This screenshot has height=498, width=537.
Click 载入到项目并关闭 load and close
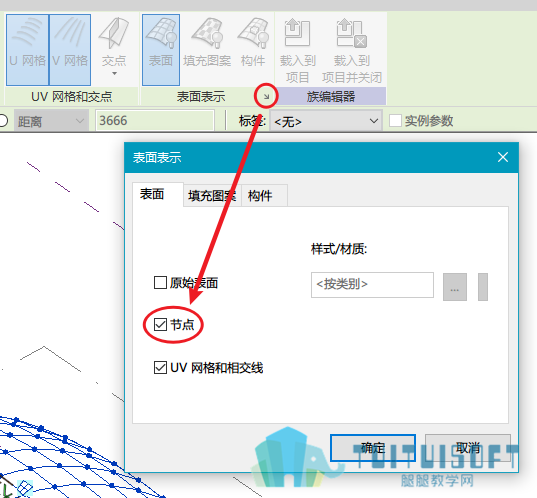[x=352, y=51]
